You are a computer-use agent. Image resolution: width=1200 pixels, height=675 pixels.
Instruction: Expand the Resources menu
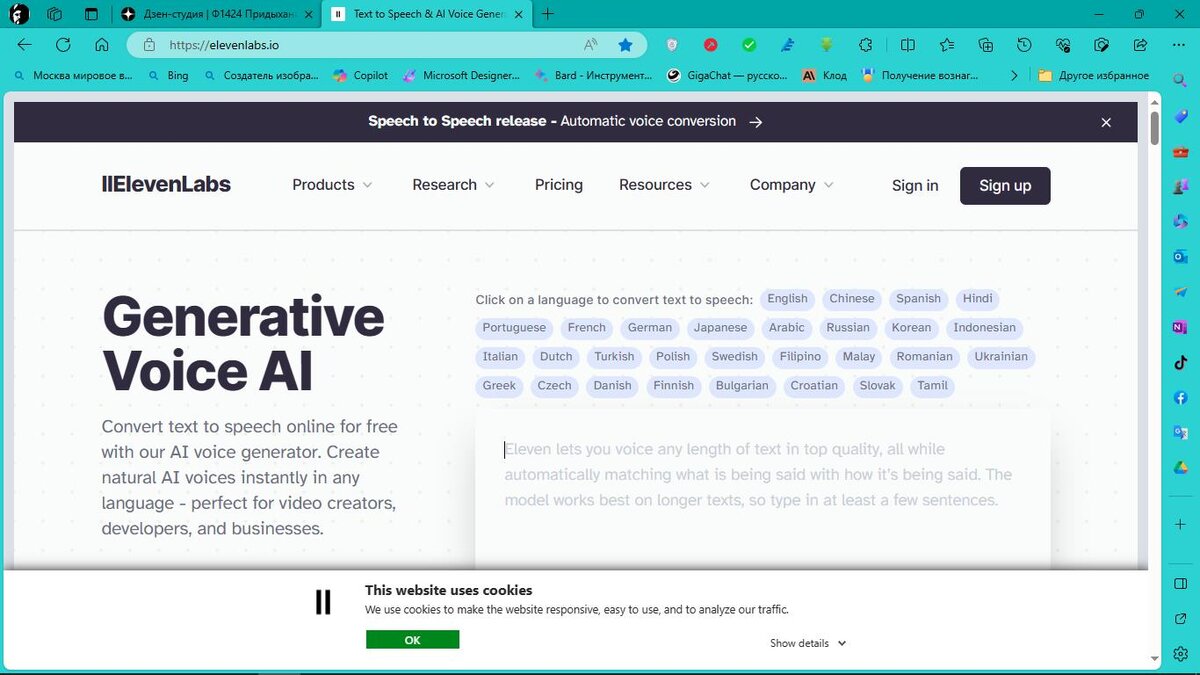coord(664,185)
